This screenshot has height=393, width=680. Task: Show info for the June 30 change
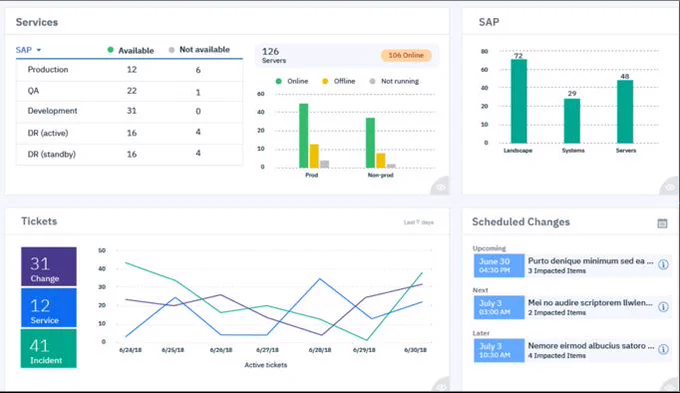click(663, 265)
